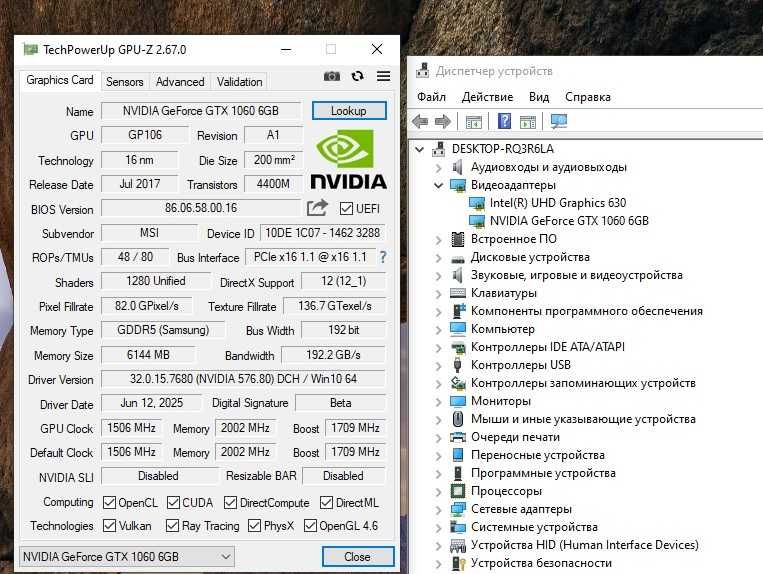Toggle the OpenCL checkbox
This screenshot has width=763, height=574.
point(109,502)
